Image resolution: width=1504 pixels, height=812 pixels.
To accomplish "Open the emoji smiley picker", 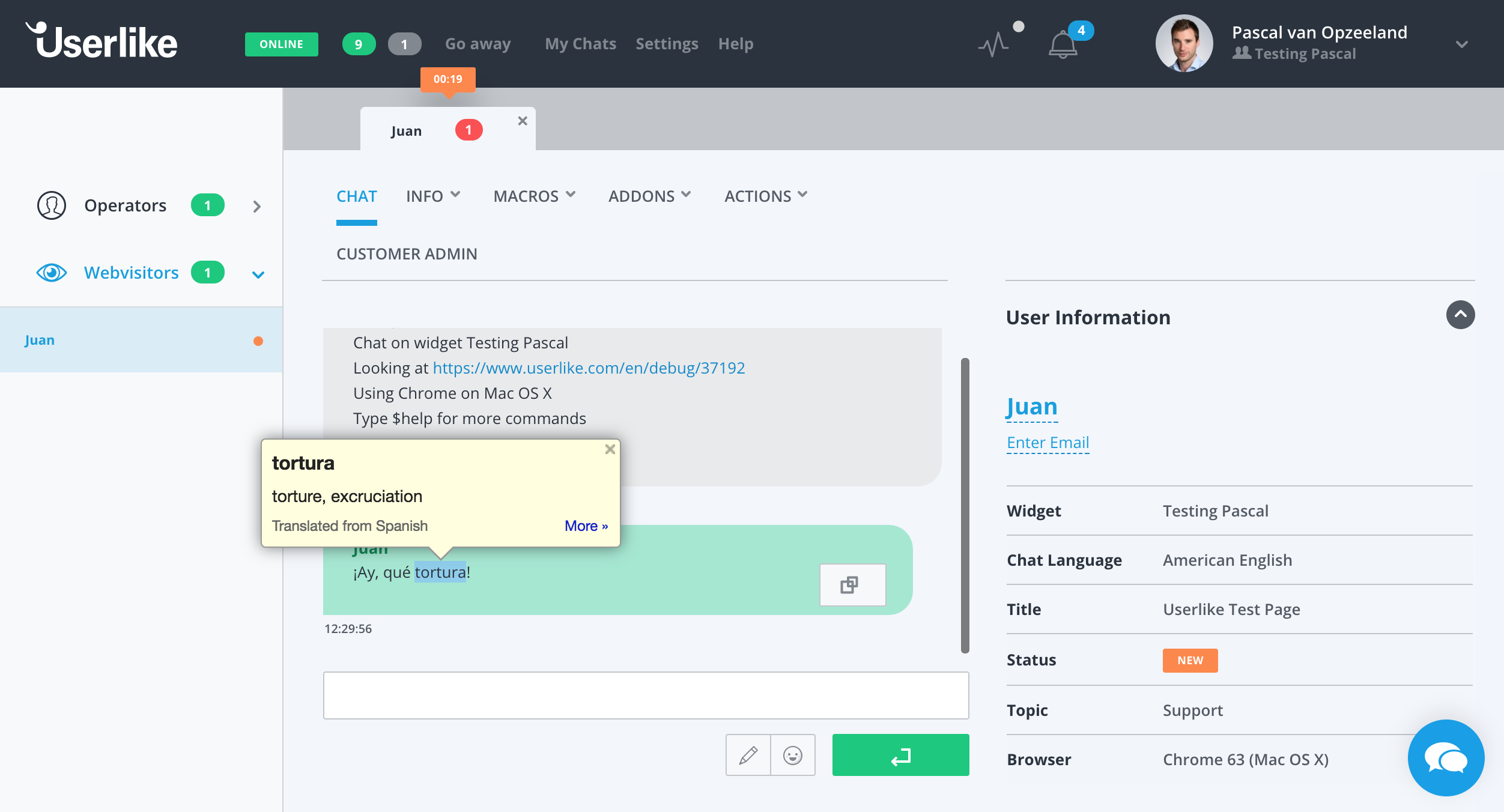I will [x=793, y=755].
